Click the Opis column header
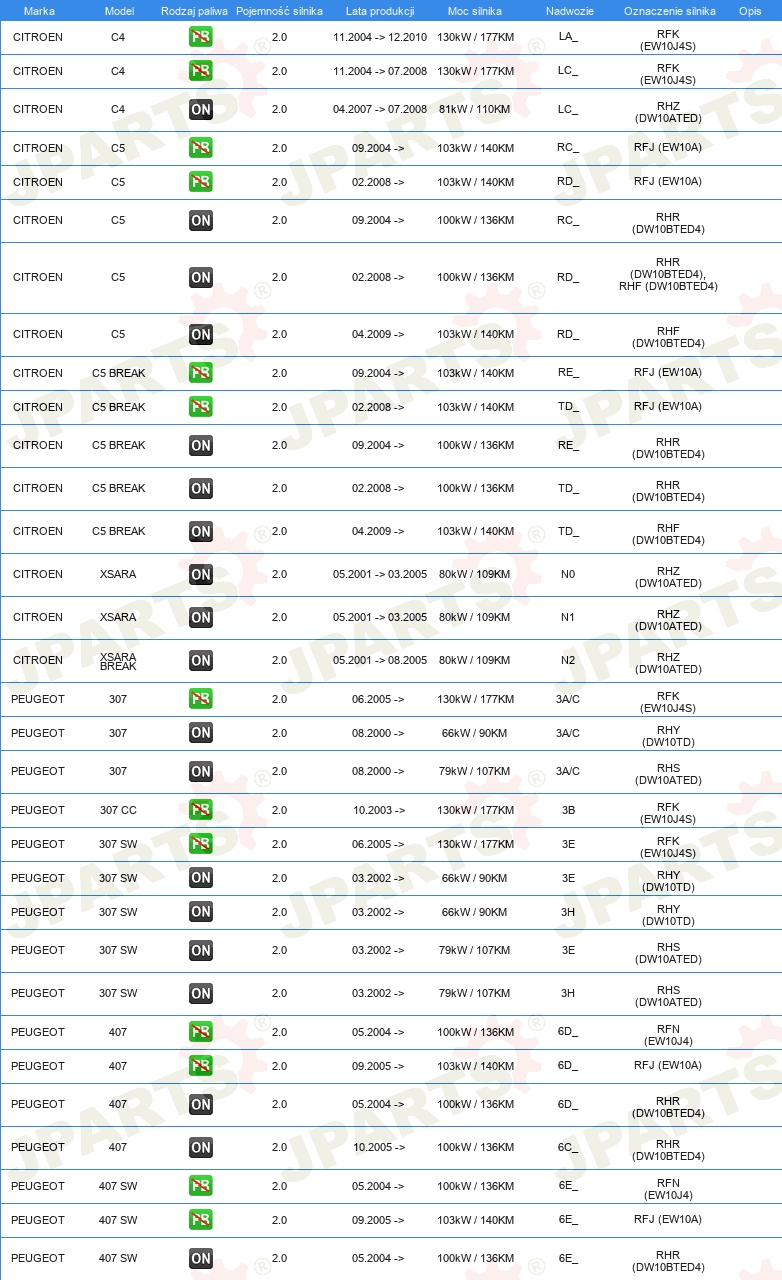Viewport: 782px width, 1280px height. pyautogui.click(x=749, y=11)
